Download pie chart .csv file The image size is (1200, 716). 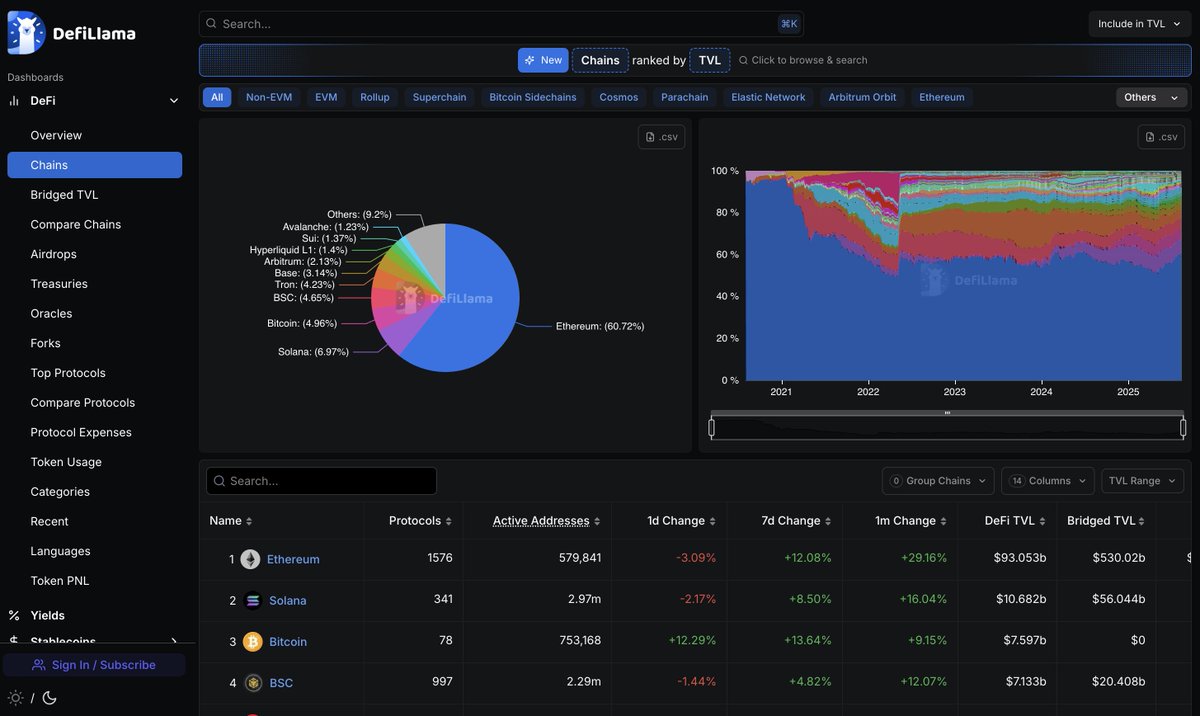(661, 137)
